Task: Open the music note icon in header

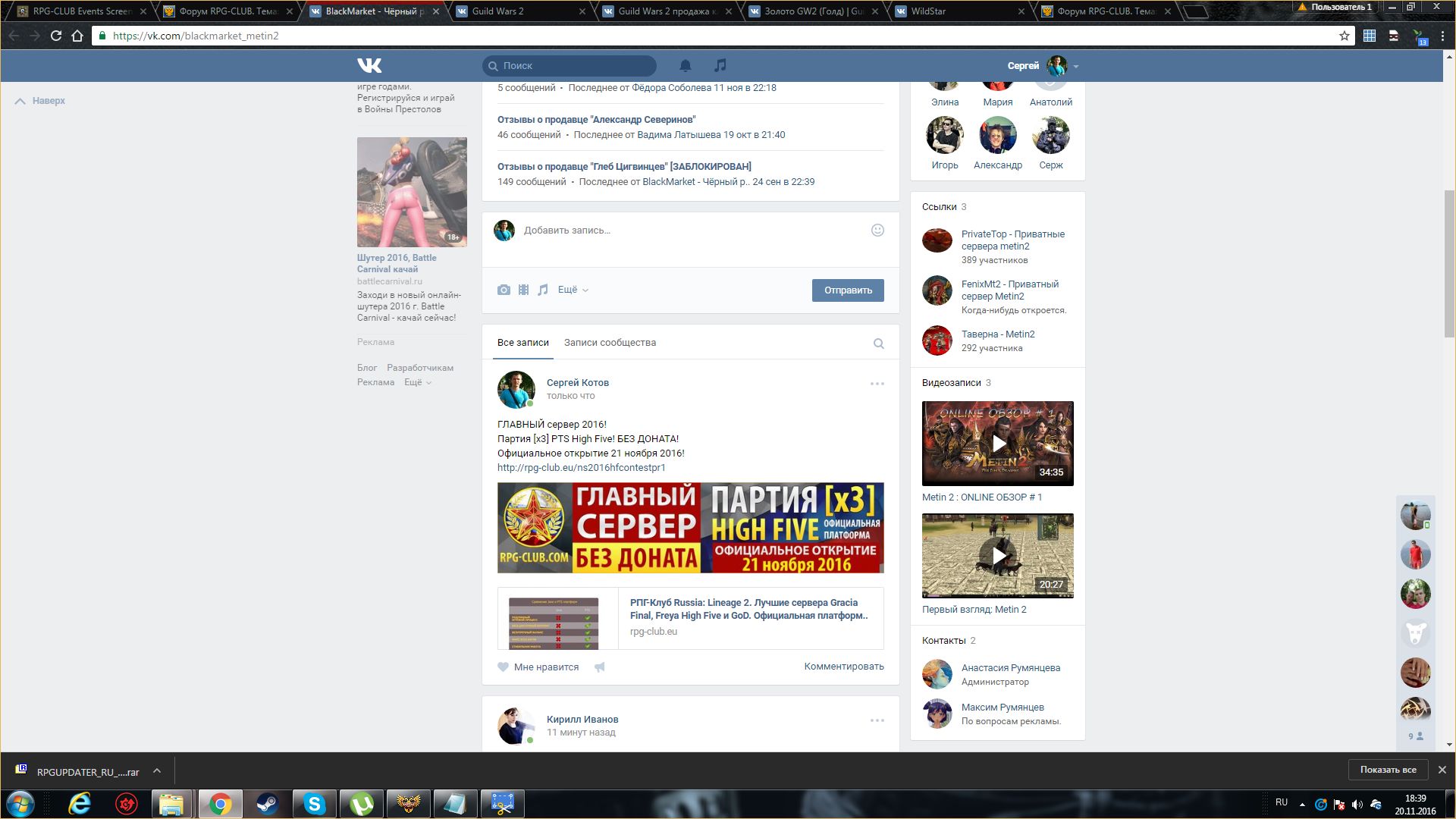Action: 720,65
